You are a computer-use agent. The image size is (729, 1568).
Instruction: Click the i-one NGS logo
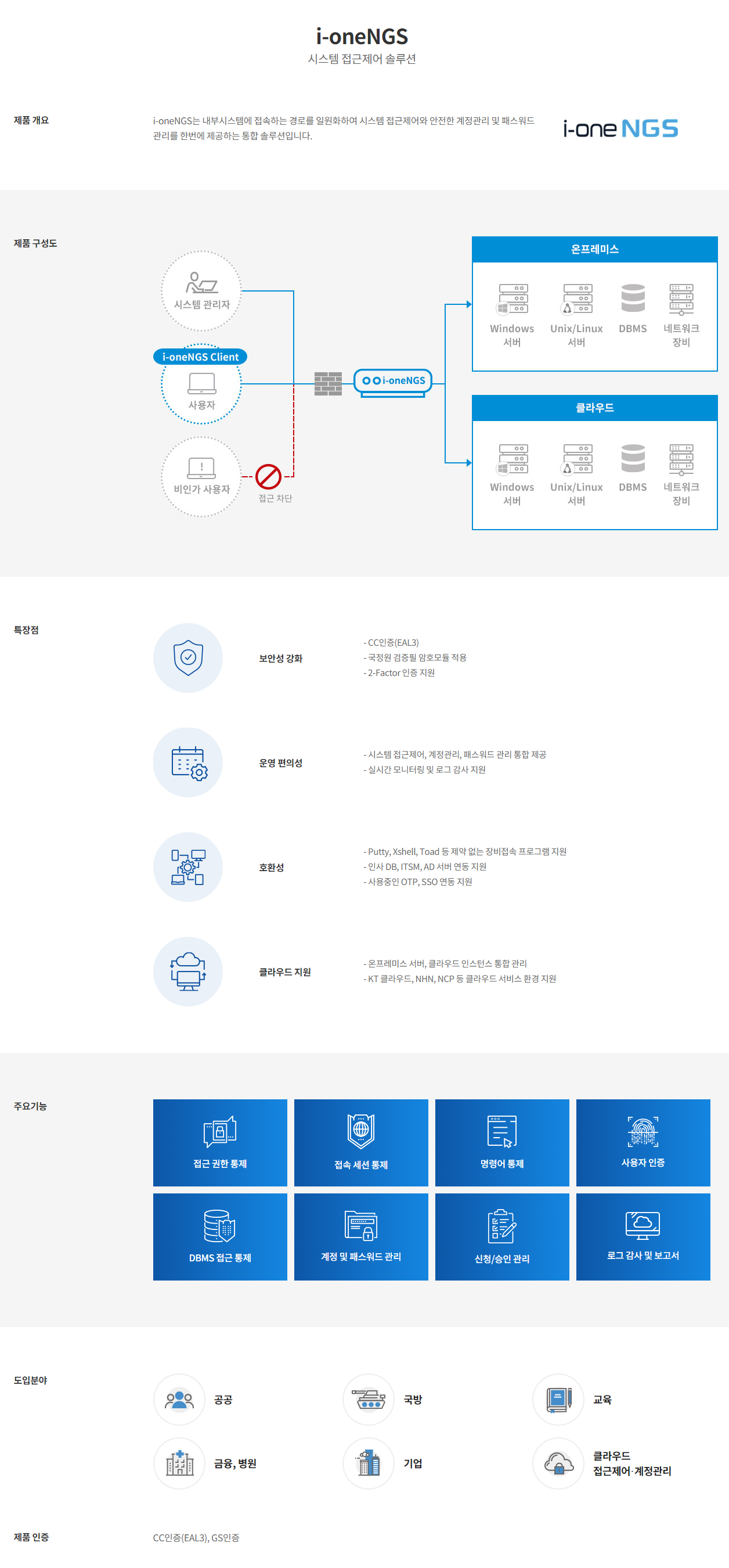[x=619, y=128]
